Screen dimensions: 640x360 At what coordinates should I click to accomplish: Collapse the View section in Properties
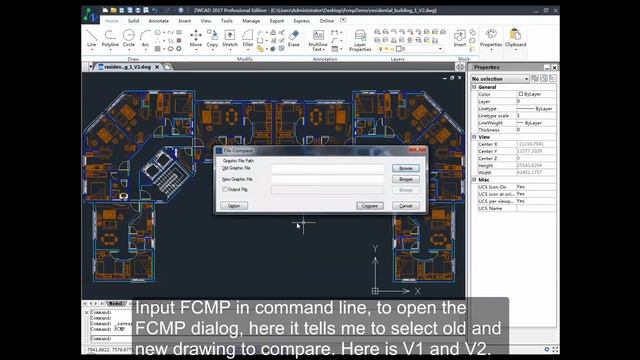474,137
